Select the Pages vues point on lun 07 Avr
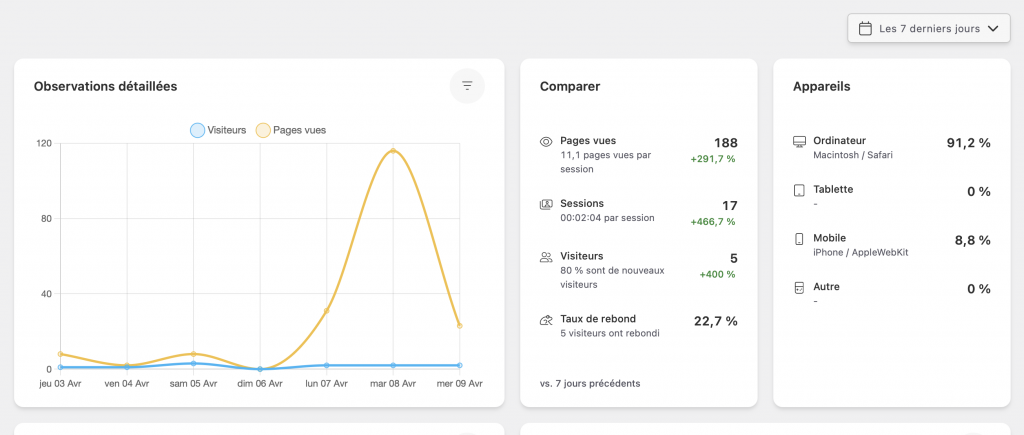 click(327, 311)
